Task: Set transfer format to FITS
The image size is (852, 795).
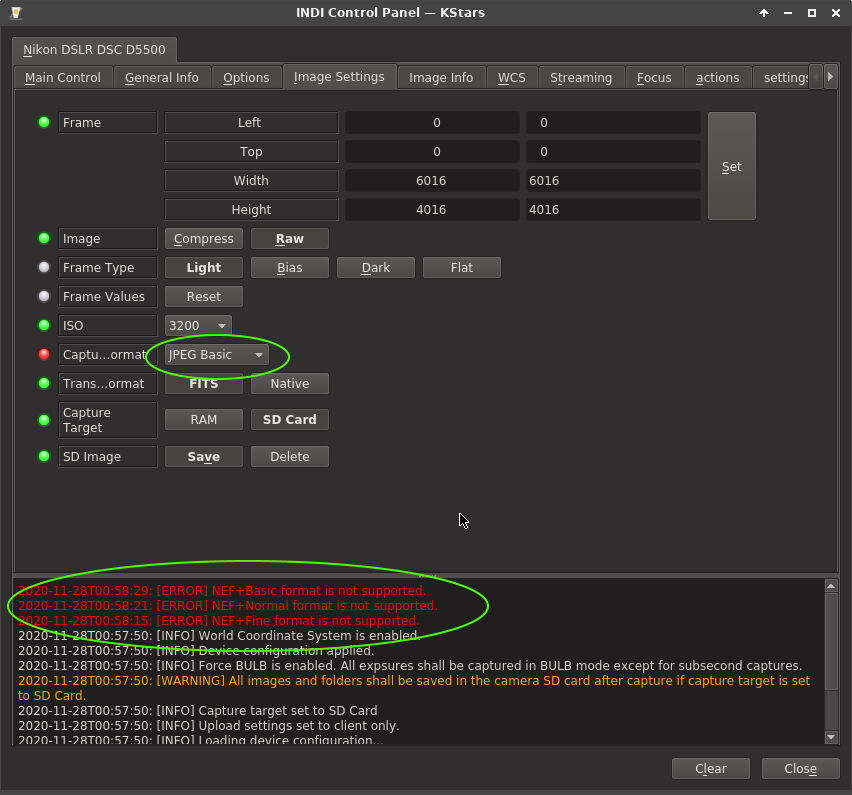Action: click(x=204, y=383)
